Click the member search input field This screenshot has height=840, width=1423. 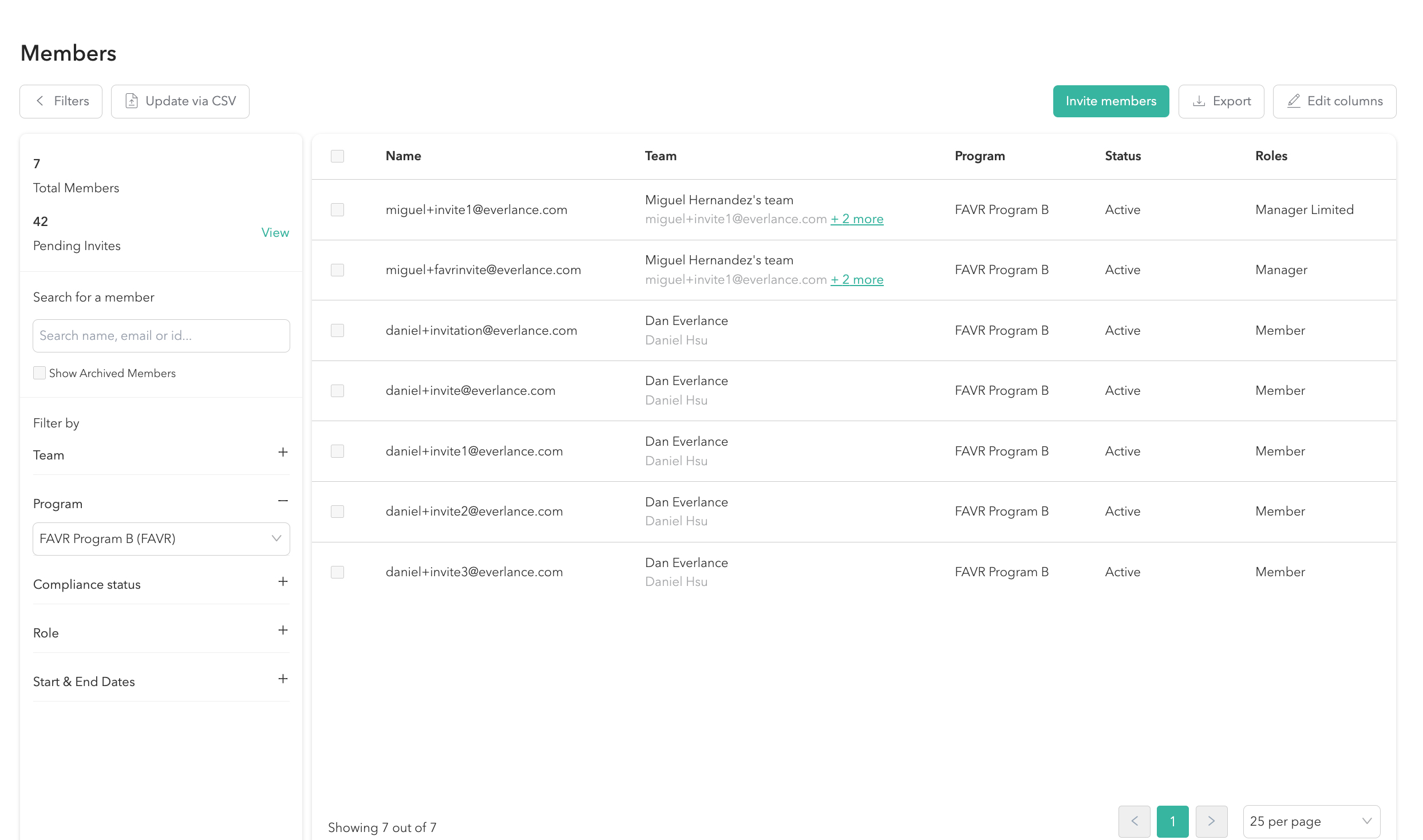[x=161, y=336]
